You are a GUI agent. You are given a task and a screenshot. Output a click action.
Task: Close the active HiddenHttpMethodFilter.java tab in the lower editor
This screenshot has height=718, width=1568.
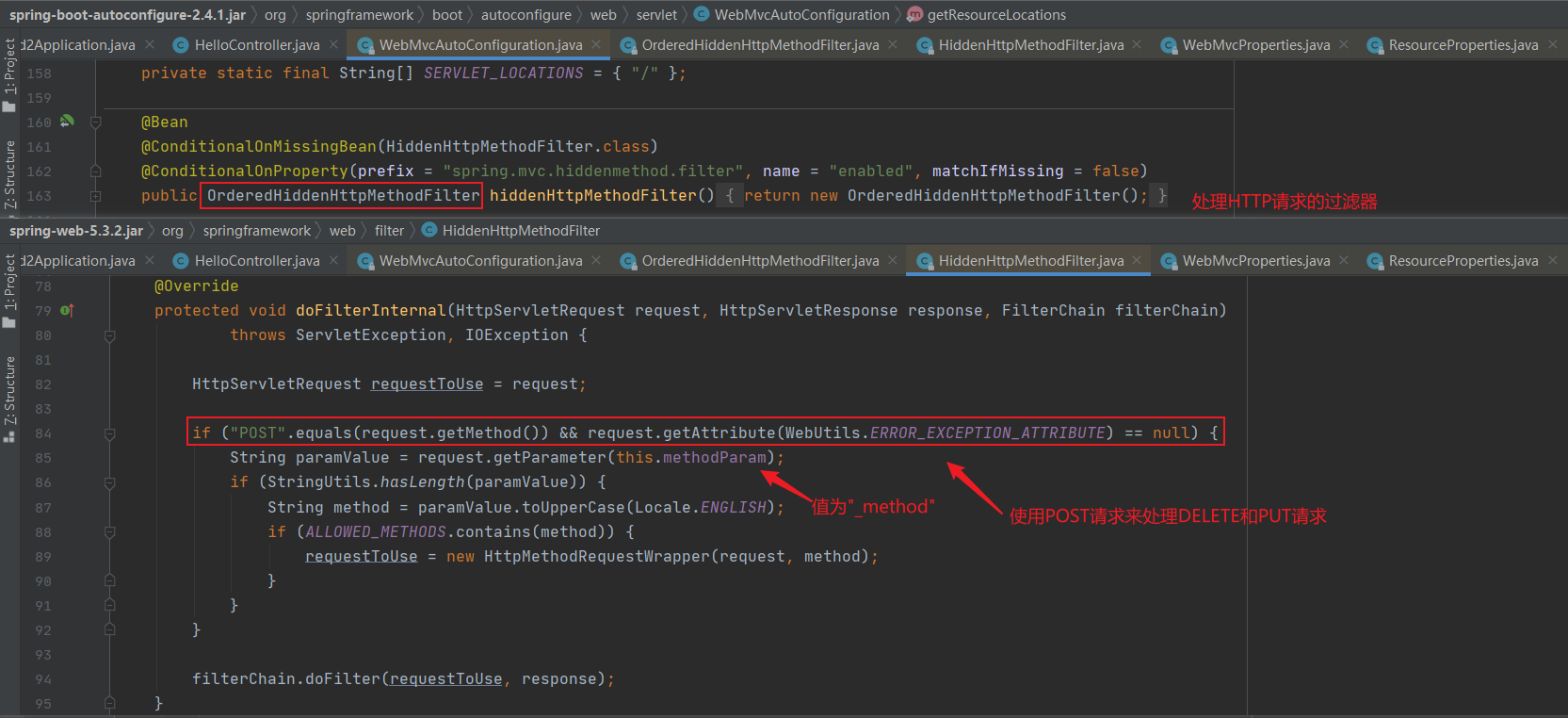point(1137,260)
